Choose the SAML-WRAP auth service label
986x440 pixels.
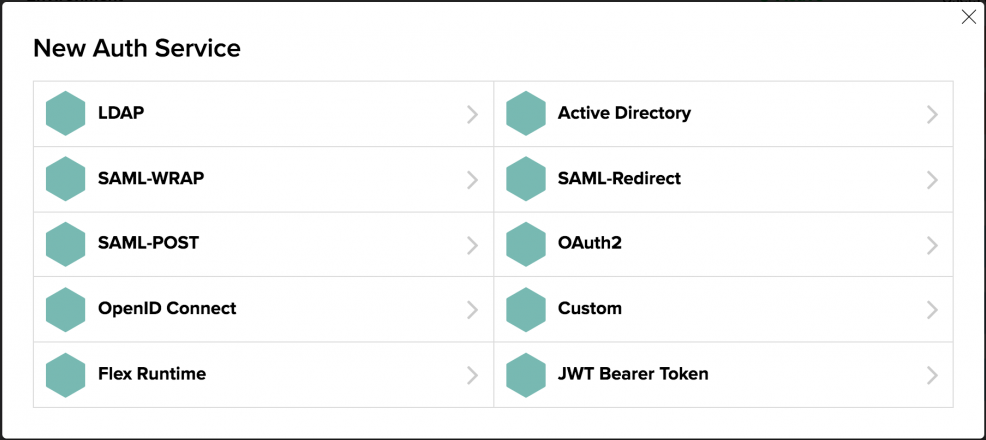coord(151,179)
